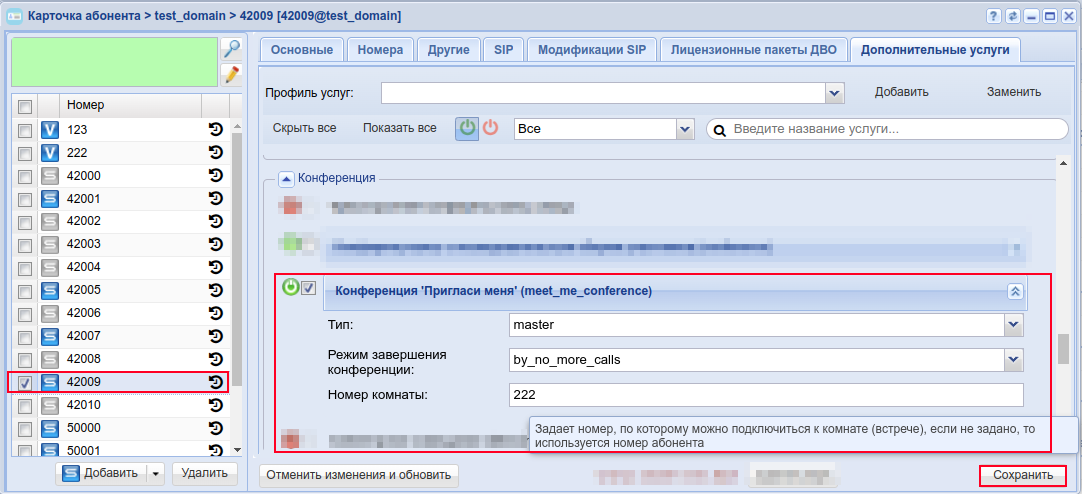Switch to the SIP tab
The height and width of the screenshot is (494, 1082).
tap(503, 50)
